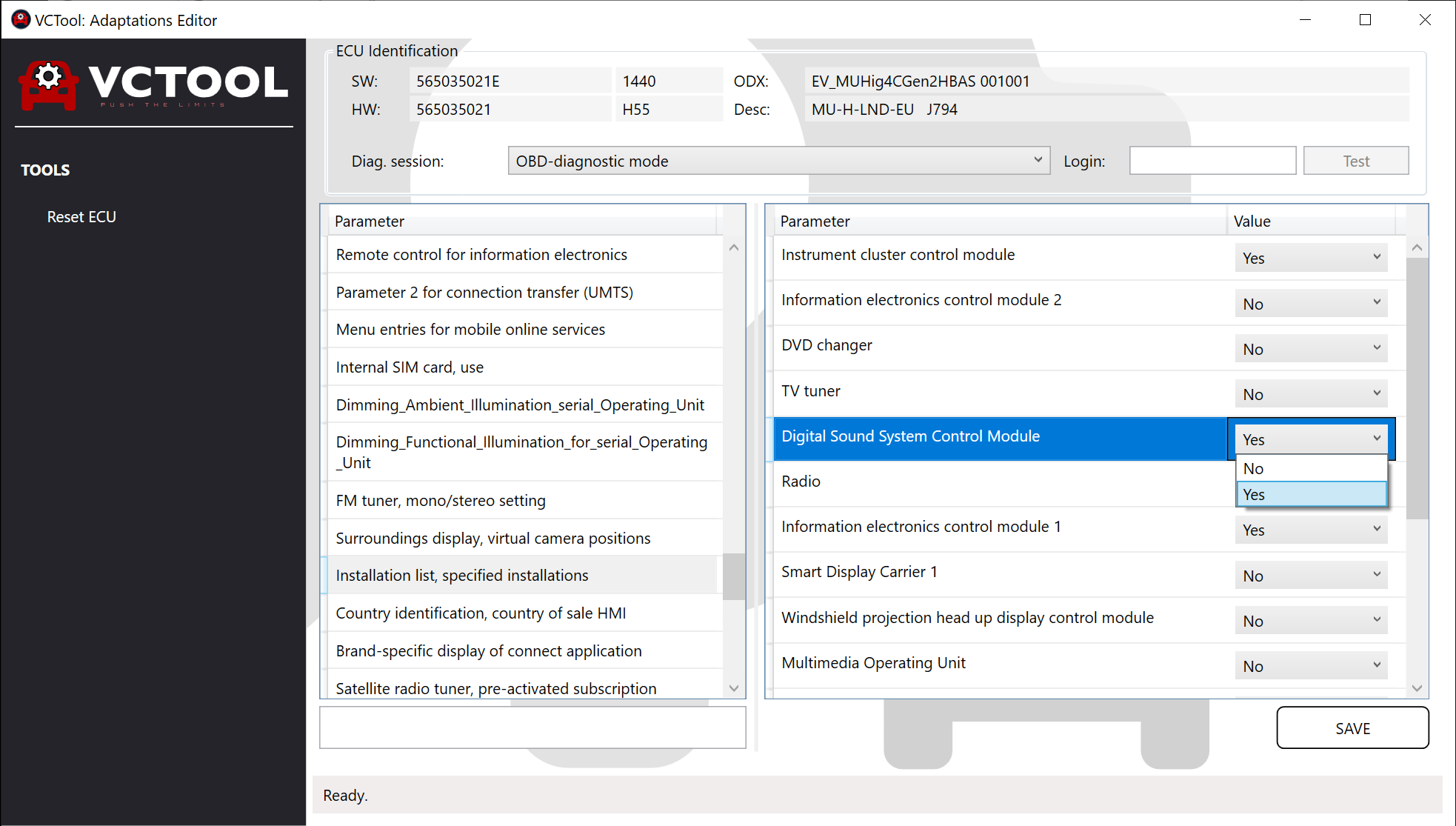
Task: Open TV tuner value dropdown
Action: (x=1310, y=394)
